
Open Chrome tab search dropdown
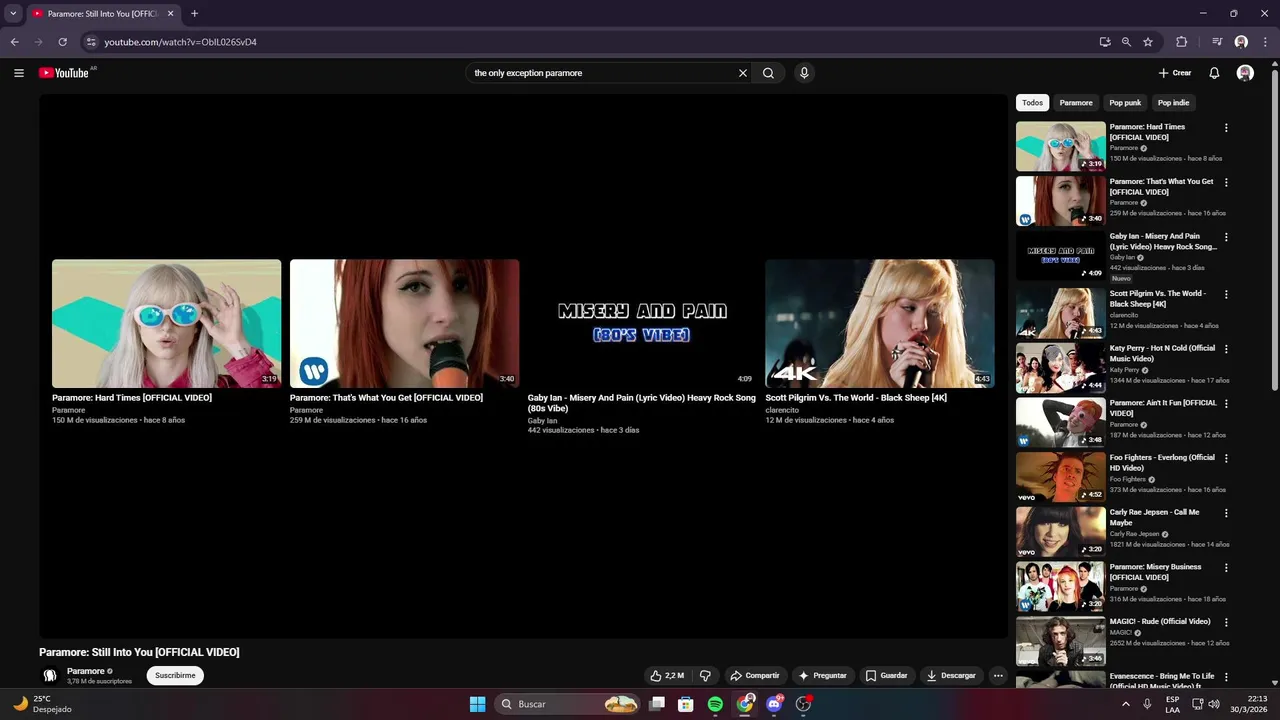(13, 14)
